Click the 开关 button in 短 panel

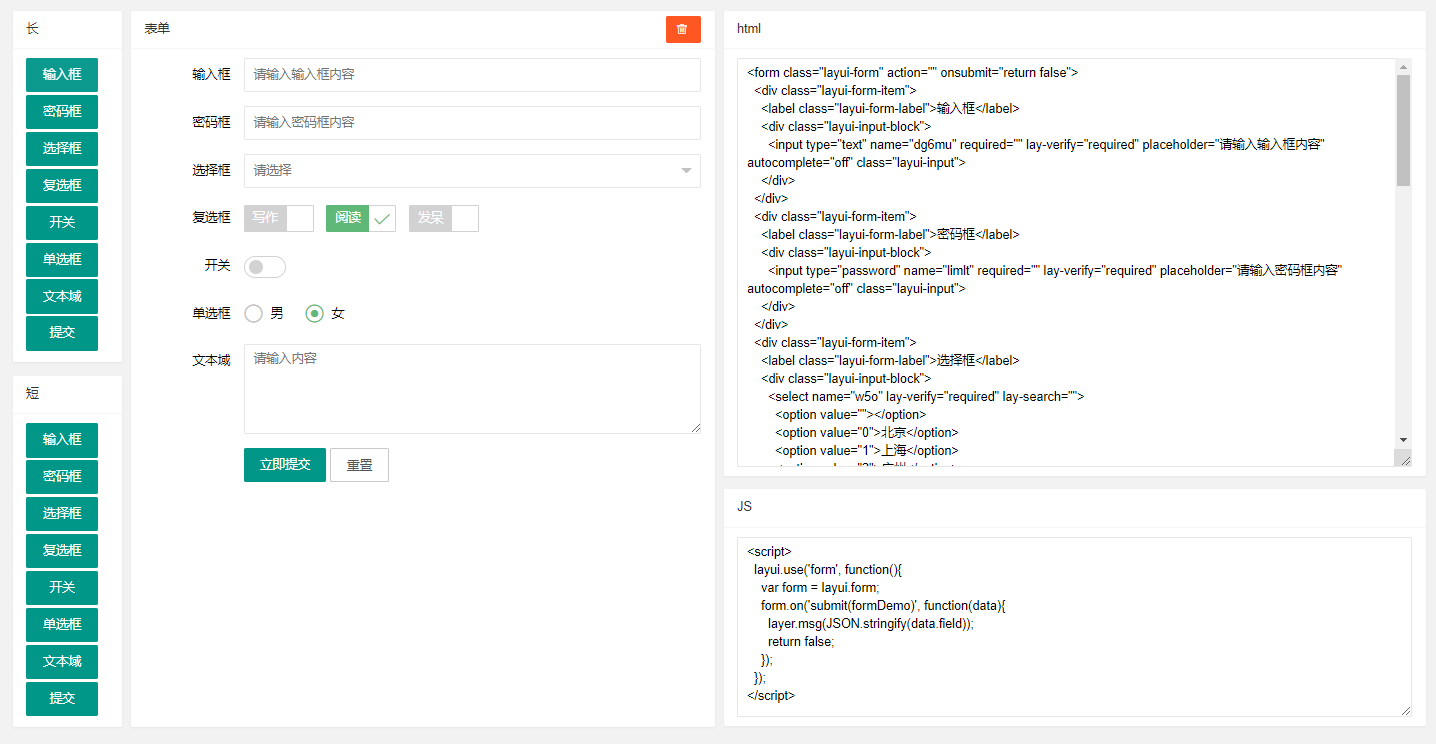pos(62,587)
